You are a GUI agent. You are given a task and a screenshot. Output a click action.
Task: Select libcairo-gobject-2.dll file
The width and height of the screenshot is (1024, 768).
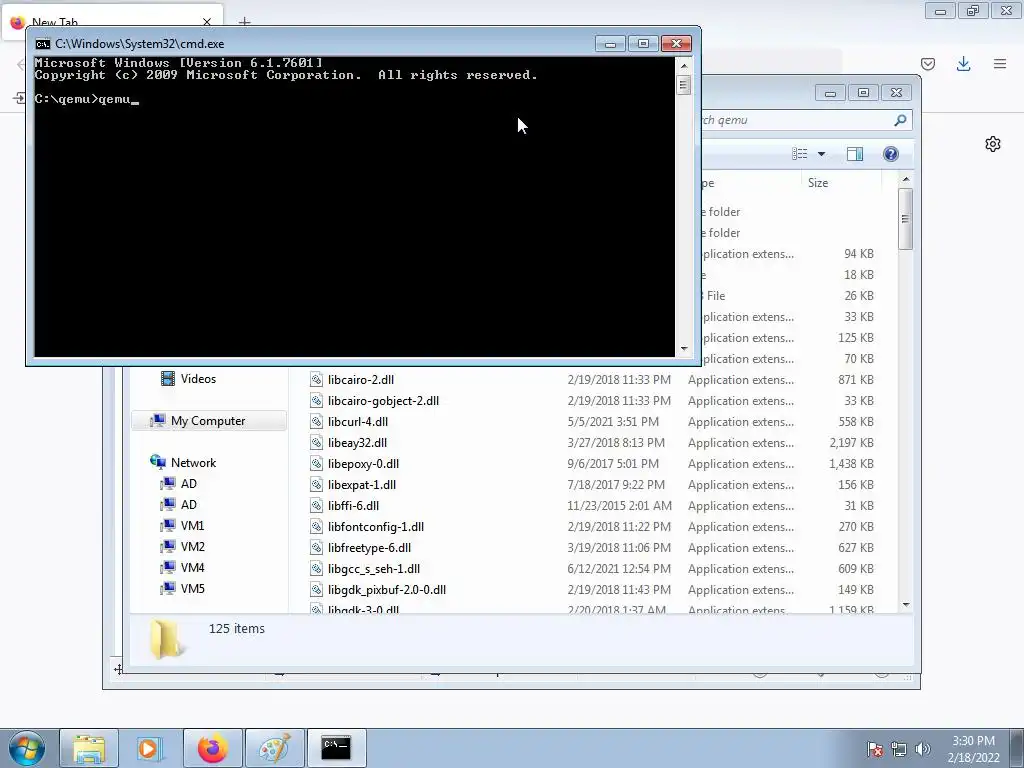coord(383,400)
